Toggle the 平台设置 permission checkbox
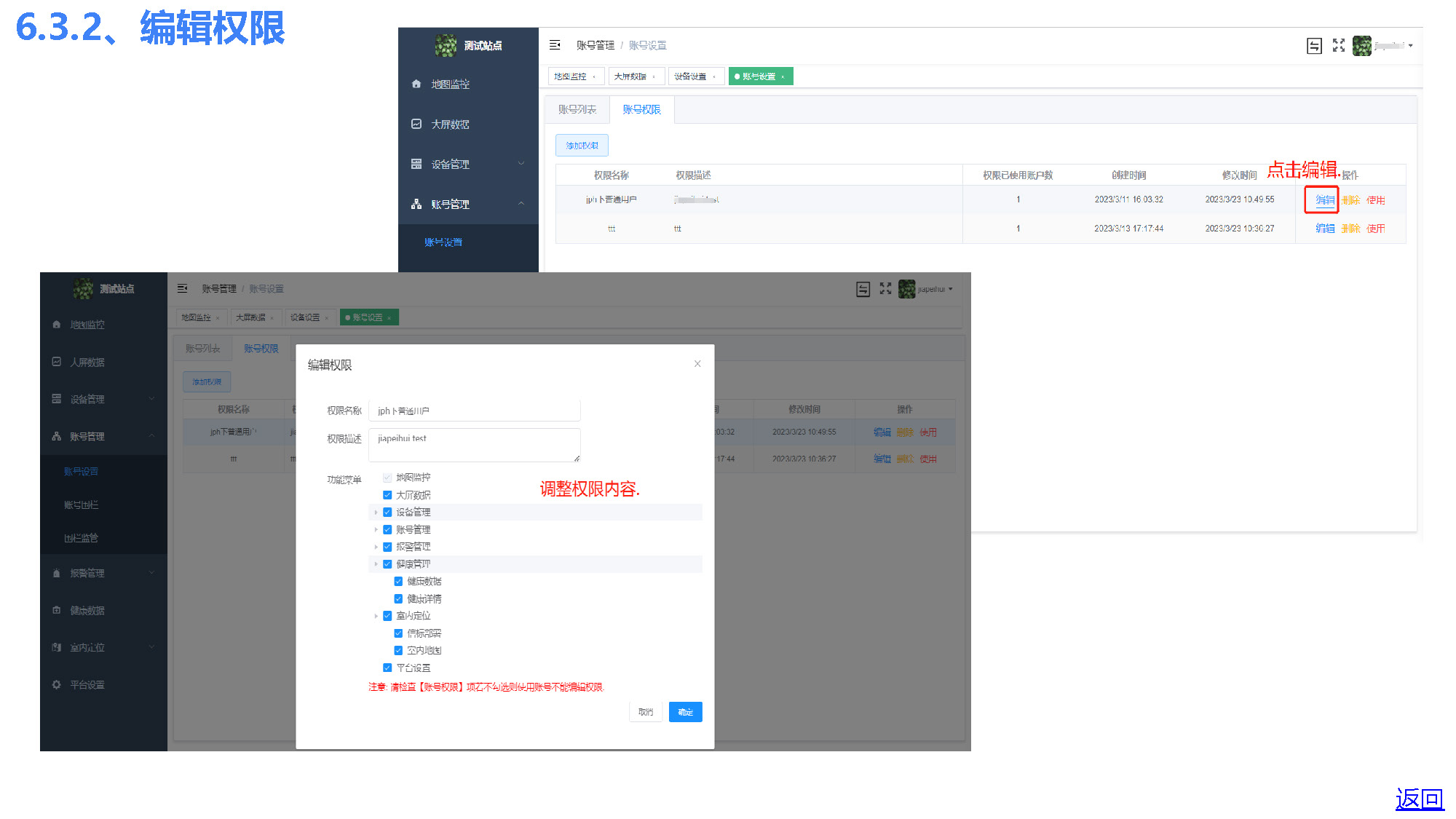The width and height of the screenshot is (1456, 819). pos(387,668)
